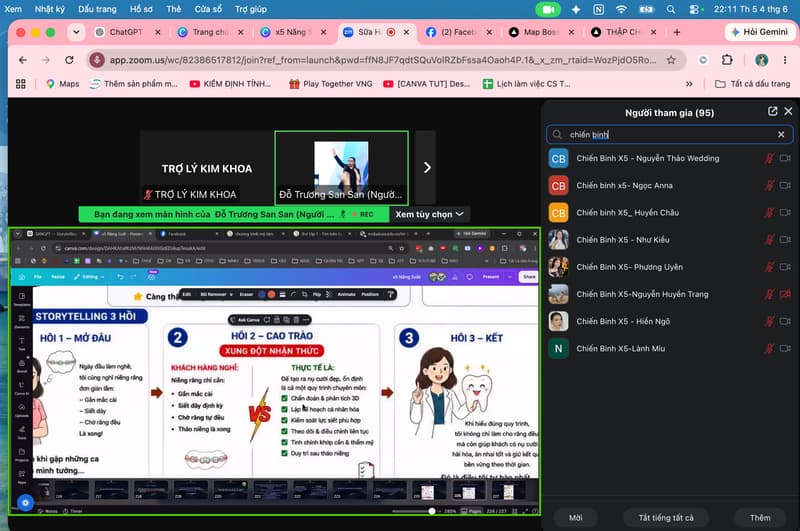Open the Tất cả dấu trang folder
Viewport: 800px width, 531px height.
coord(753,84)
